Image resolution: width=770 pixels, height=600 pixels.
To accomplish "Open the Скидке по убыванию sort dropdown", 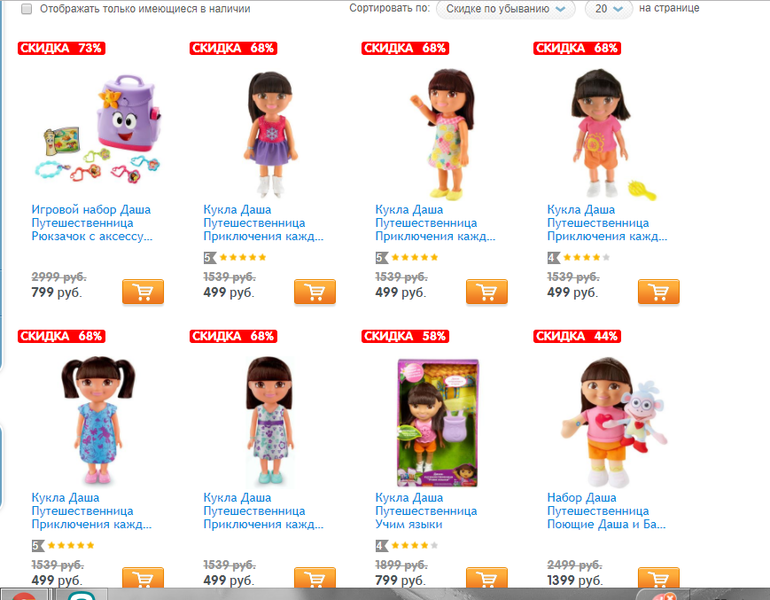I will pos(505,9).
